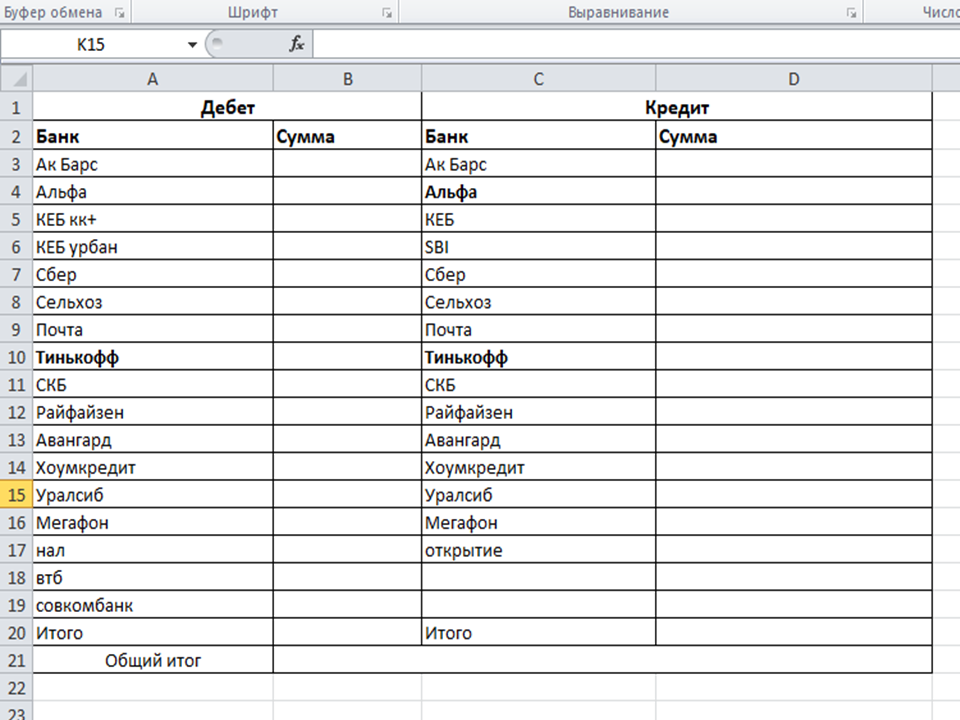Select cell Итого in column A
960x720 pixels.
[x=152, y=632]
